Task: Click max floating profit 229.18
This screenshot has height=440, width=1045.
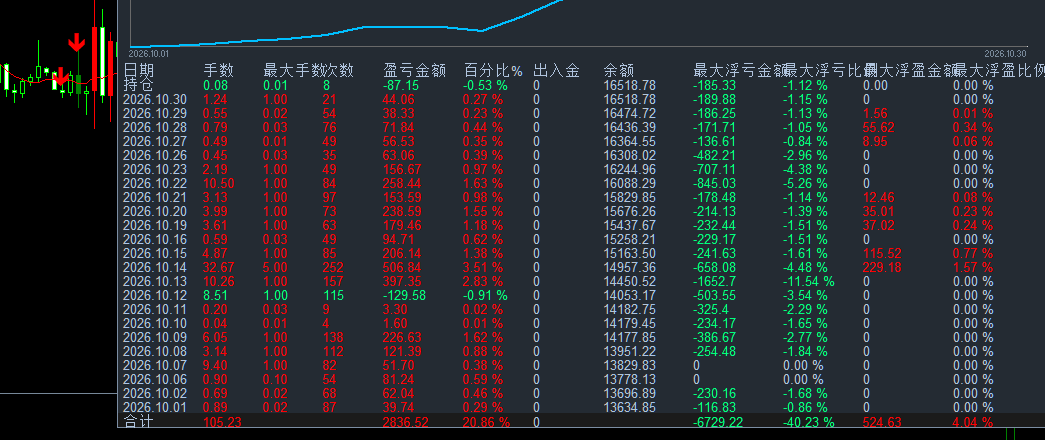Action: coord(882,267)
